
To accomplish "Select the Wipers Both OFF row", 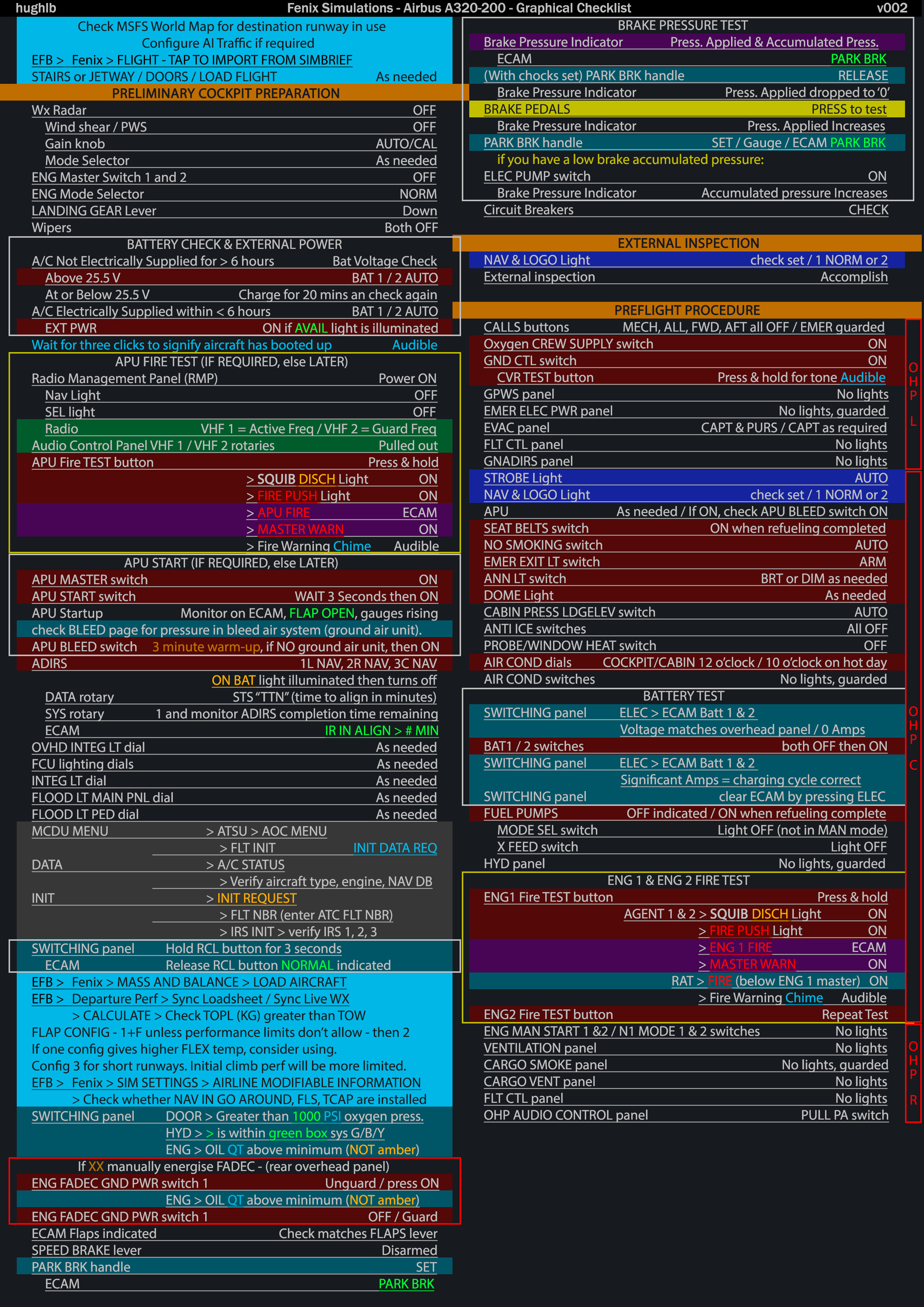I will point(234,227).
